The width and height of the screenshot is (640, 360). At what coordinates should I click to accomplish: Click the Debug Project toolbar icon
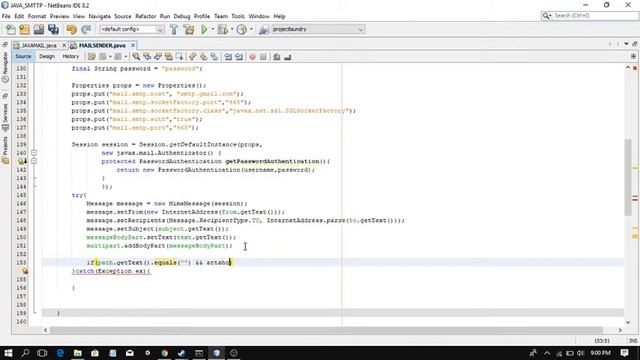pos(223,29)
